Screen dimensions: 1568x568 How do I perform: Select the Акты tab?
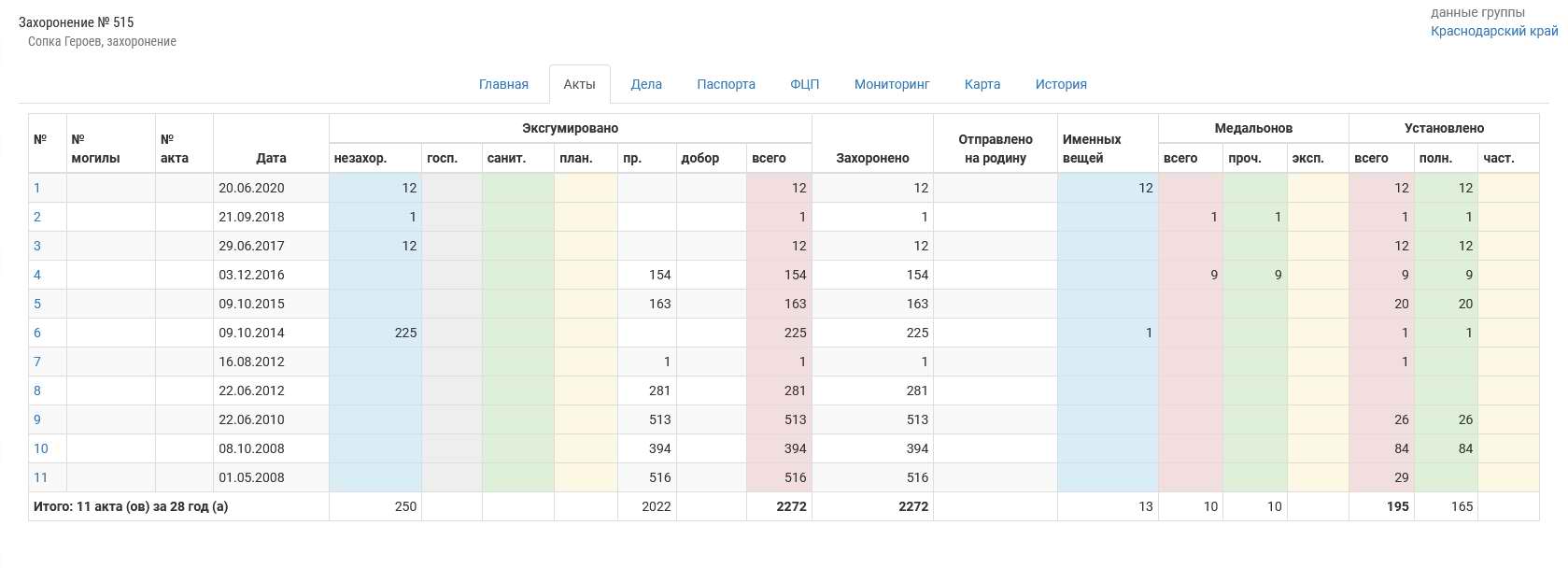coord(579,84)
